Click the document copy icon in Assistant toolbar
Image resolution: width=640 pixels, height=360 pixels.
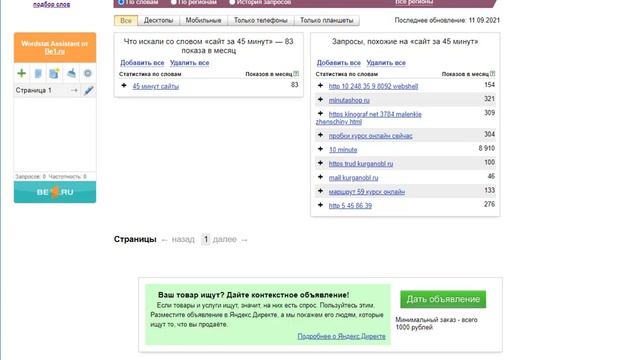38,73
